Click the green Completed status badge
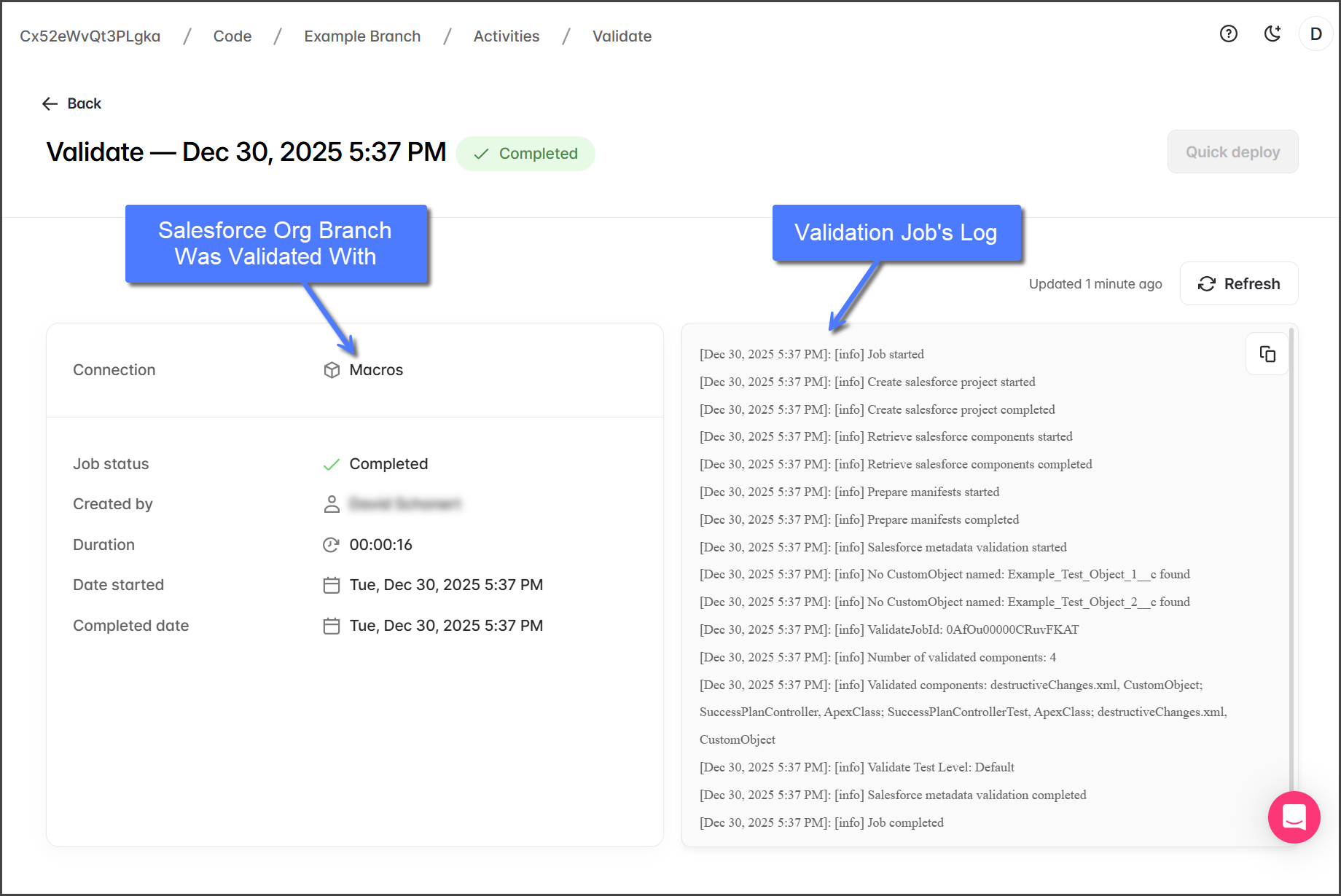The image size is (1341, 896). click(525, 154)
